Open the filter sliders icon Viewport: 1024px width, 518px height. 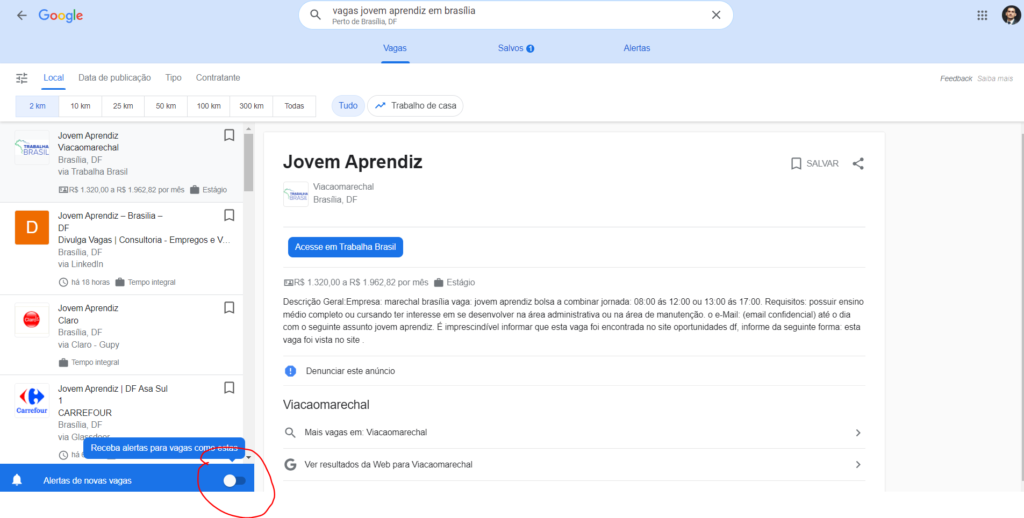pos(22,78)
